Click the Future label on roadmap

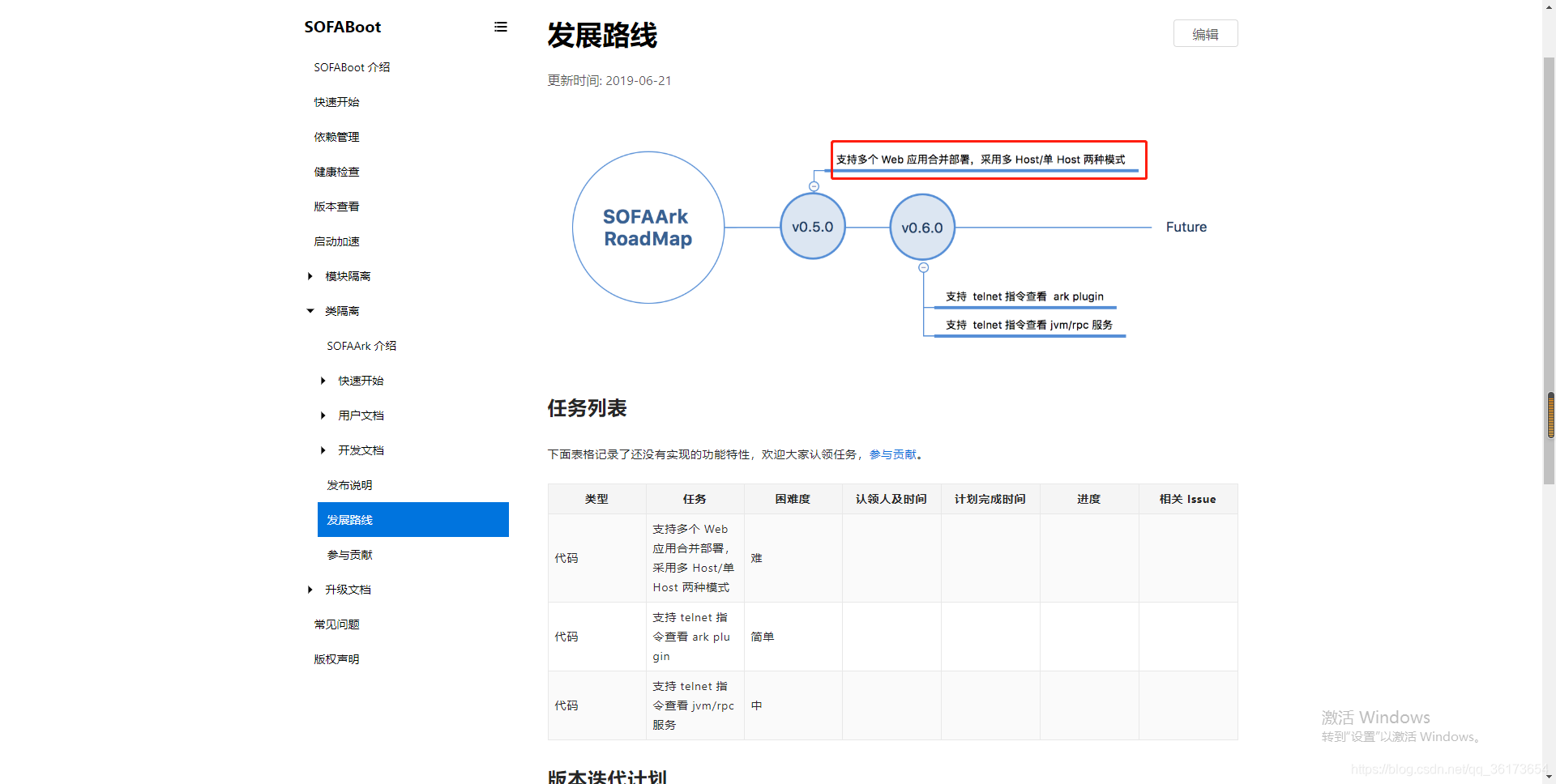pyautogui.click(x=1186, y=228)
